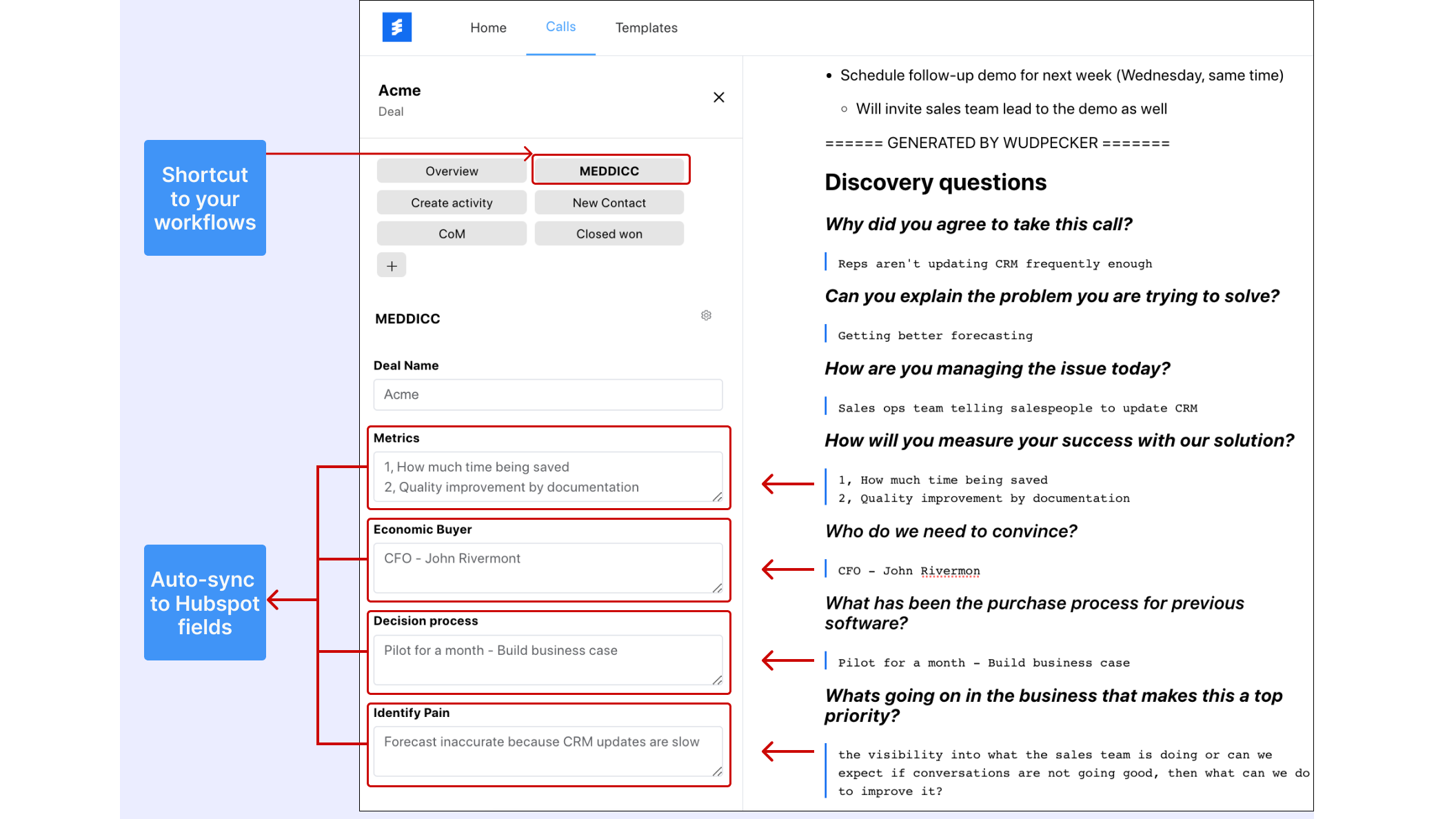The image size is (1456, 819).
Task: Click the Decision process text area
Action: (x=548, y=660)
